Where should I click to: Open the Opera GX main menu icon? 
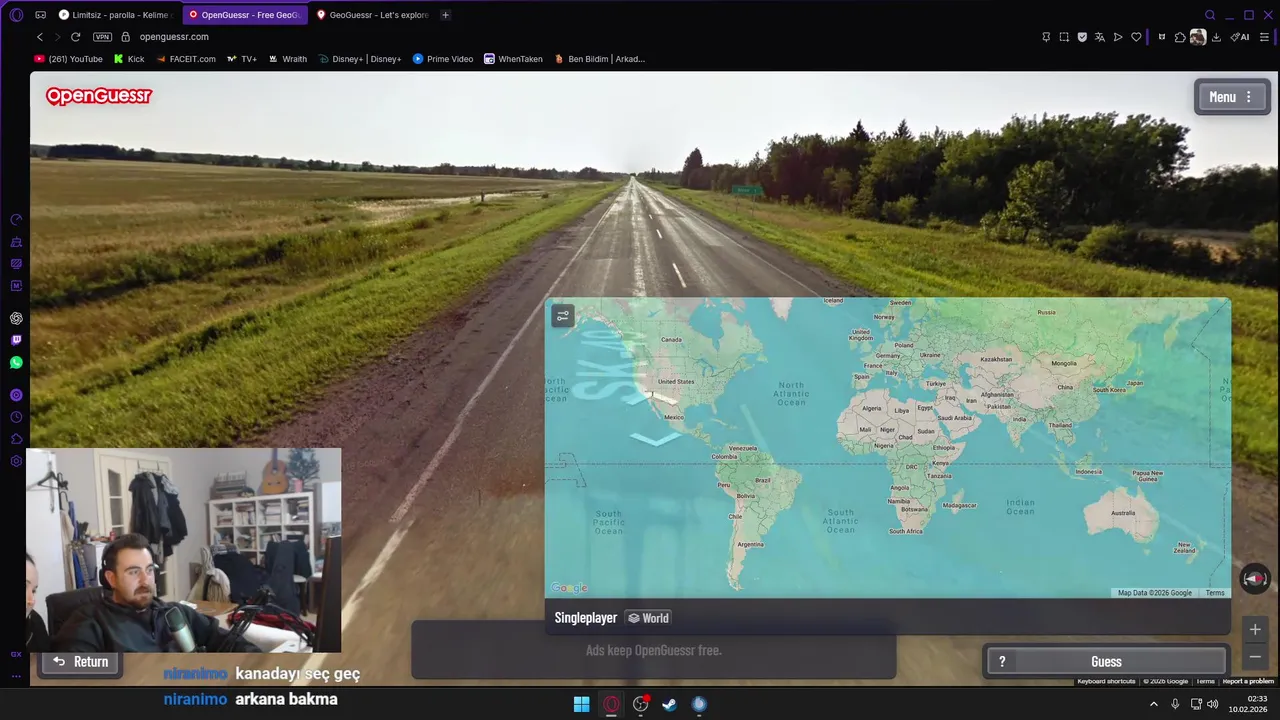point(16,15)
